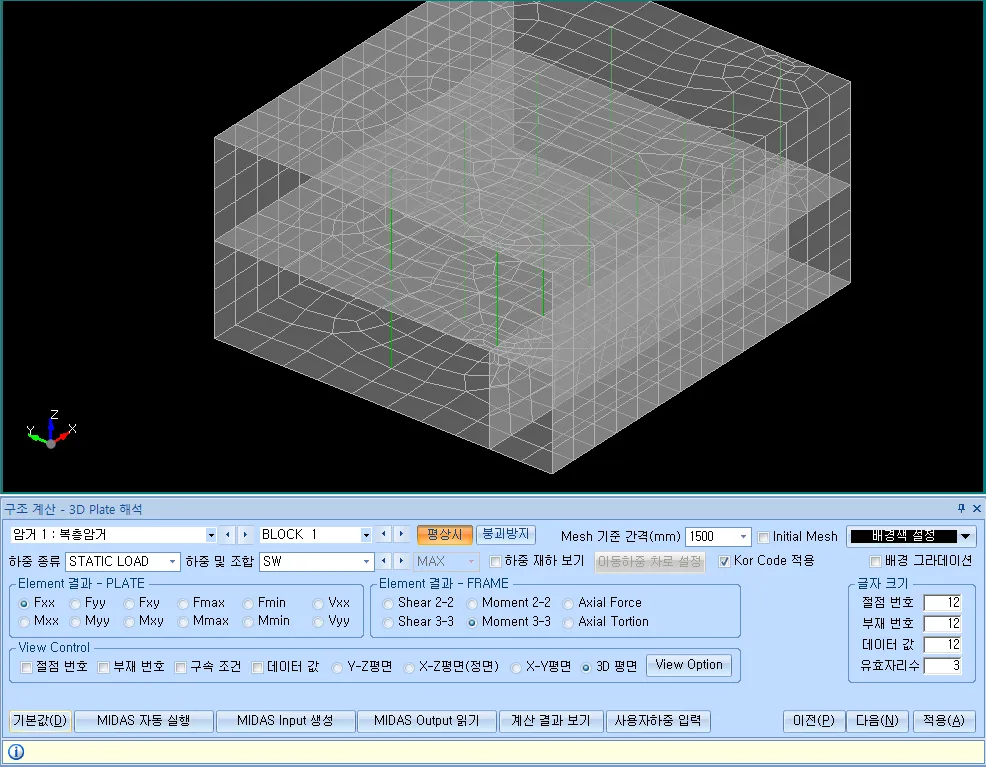
Task: Toggle 부재 번호 view checkbox
Action: [x=104, y=667]
